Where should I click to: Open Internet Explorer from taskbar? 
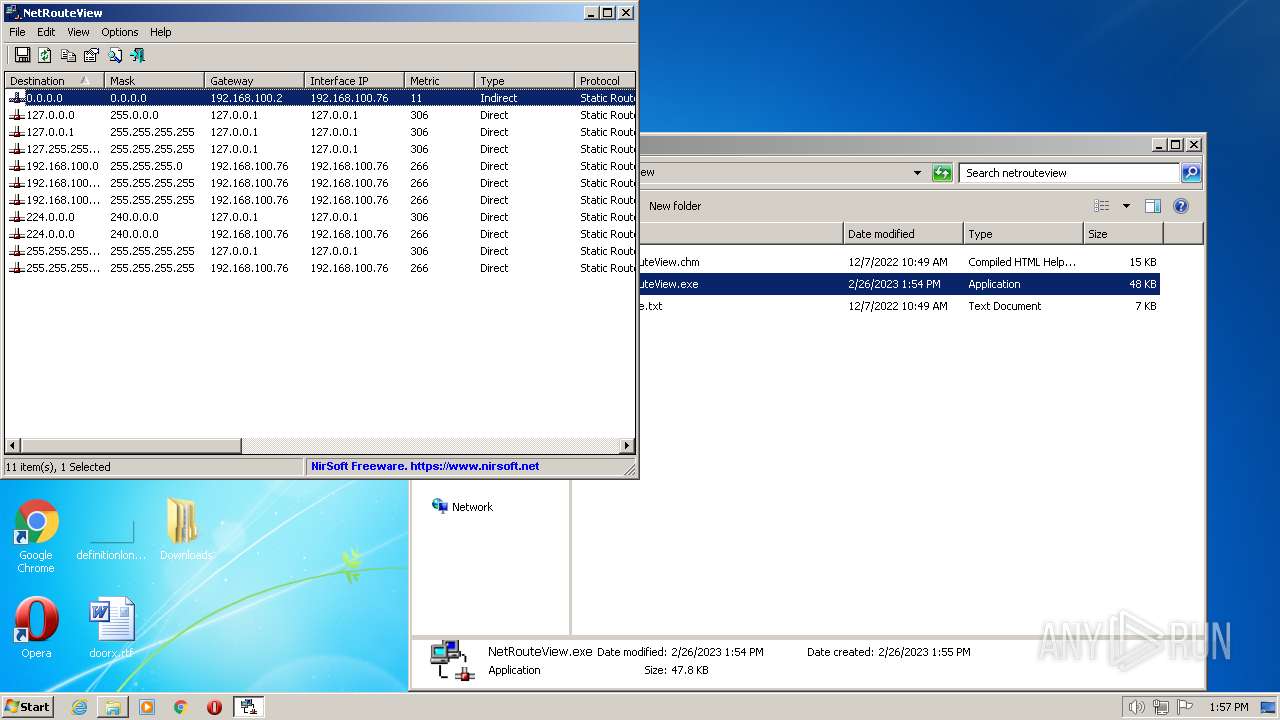click(x=79, y=707)
